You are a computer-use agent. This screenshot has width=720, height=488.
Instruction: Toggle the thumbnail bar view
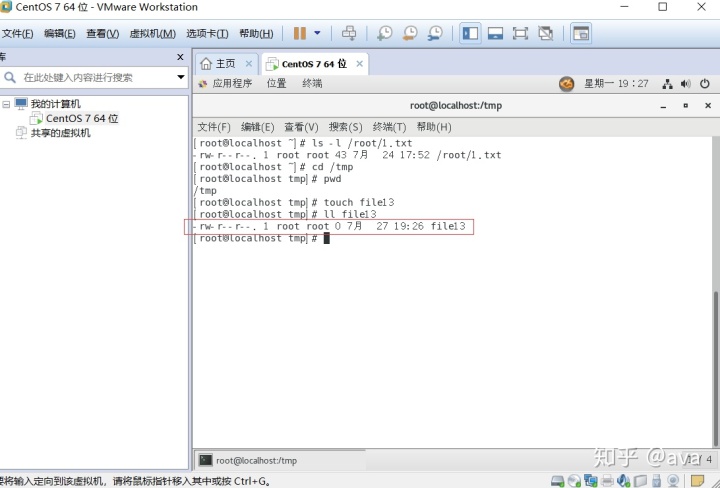495,33
